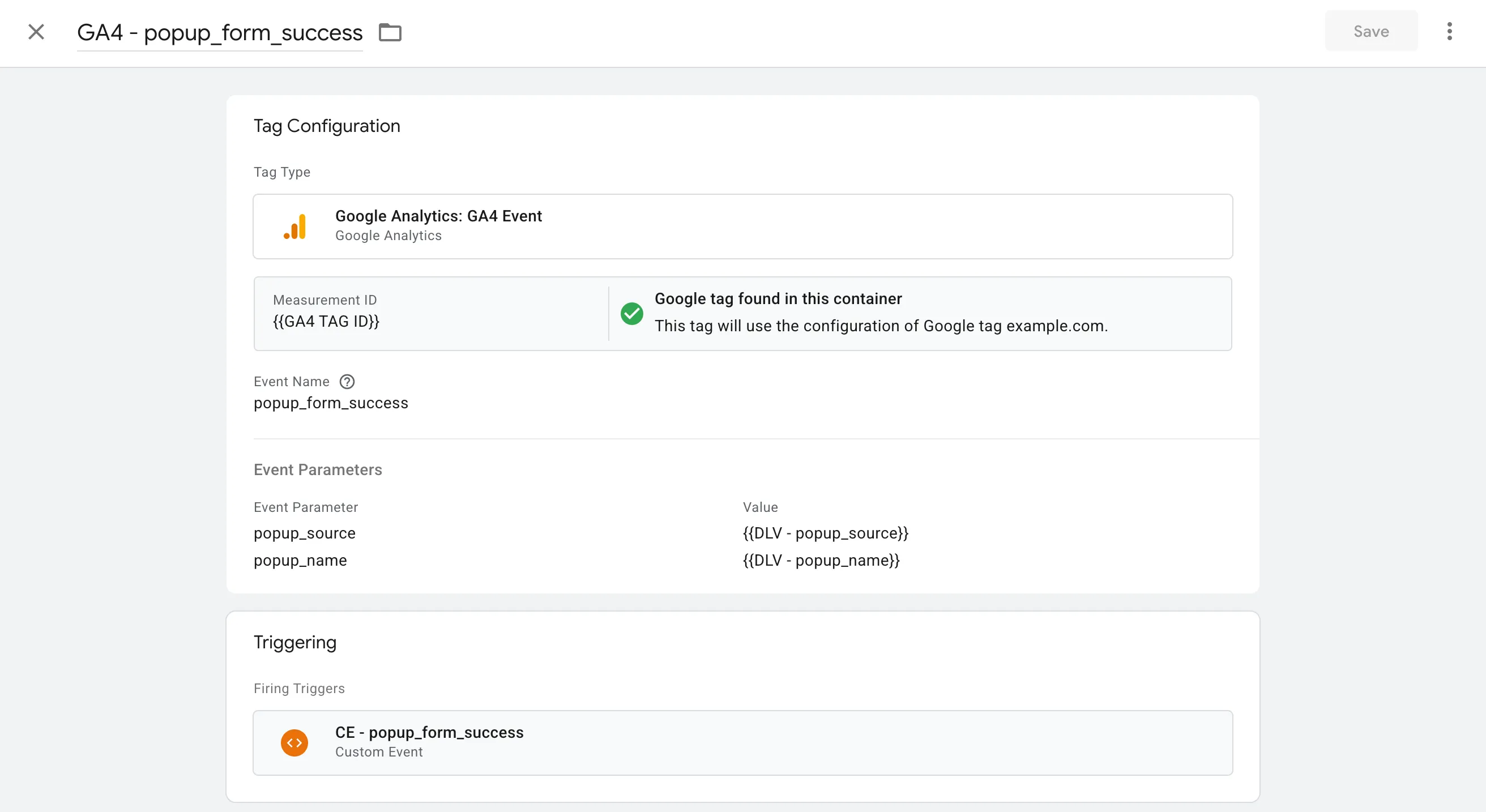Click the Google Analytics bar chart icon
Viewport: 1486px width, 812px height.
[296, 226]
